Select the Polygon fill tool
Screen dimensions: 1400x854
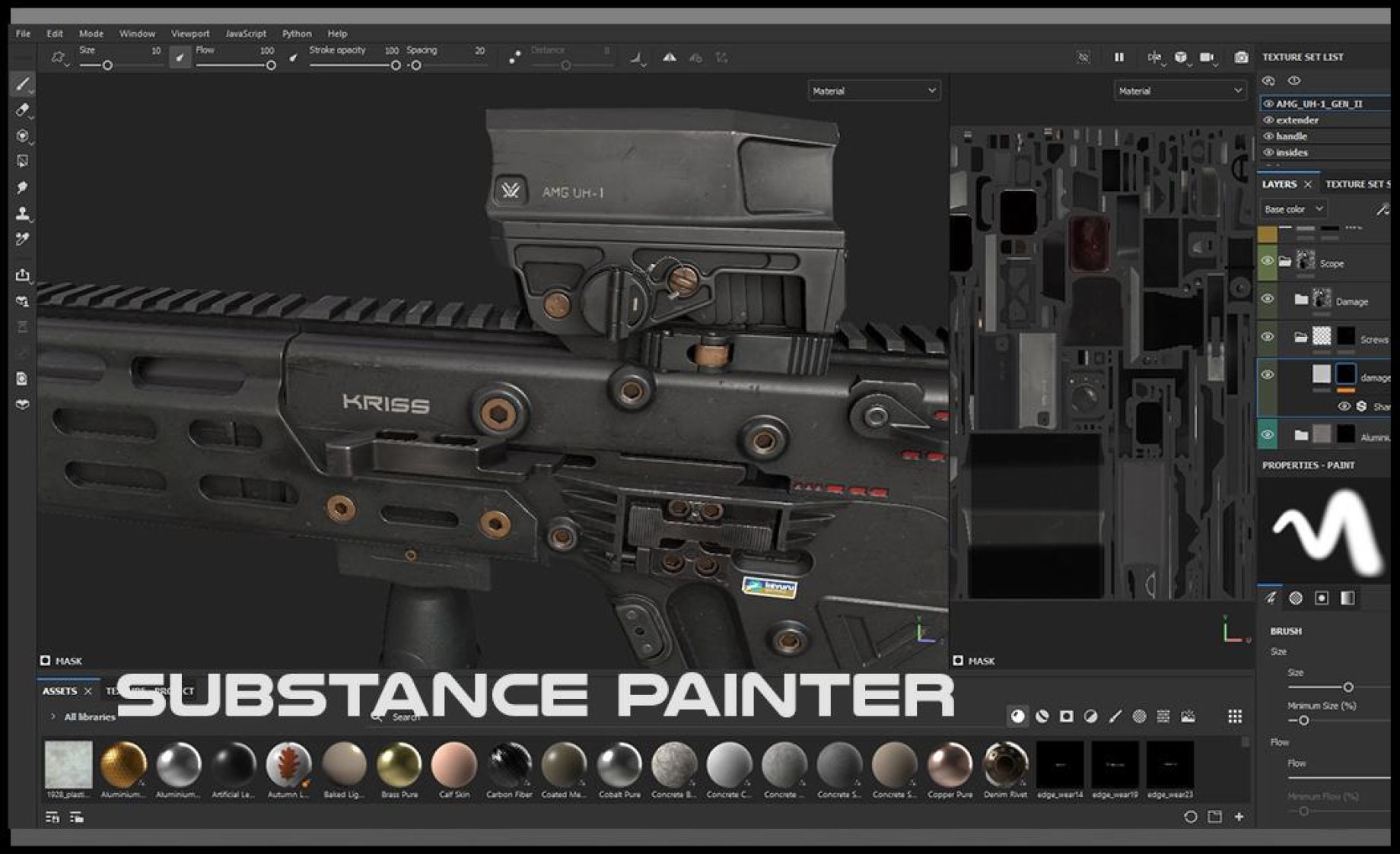[23, 161]
